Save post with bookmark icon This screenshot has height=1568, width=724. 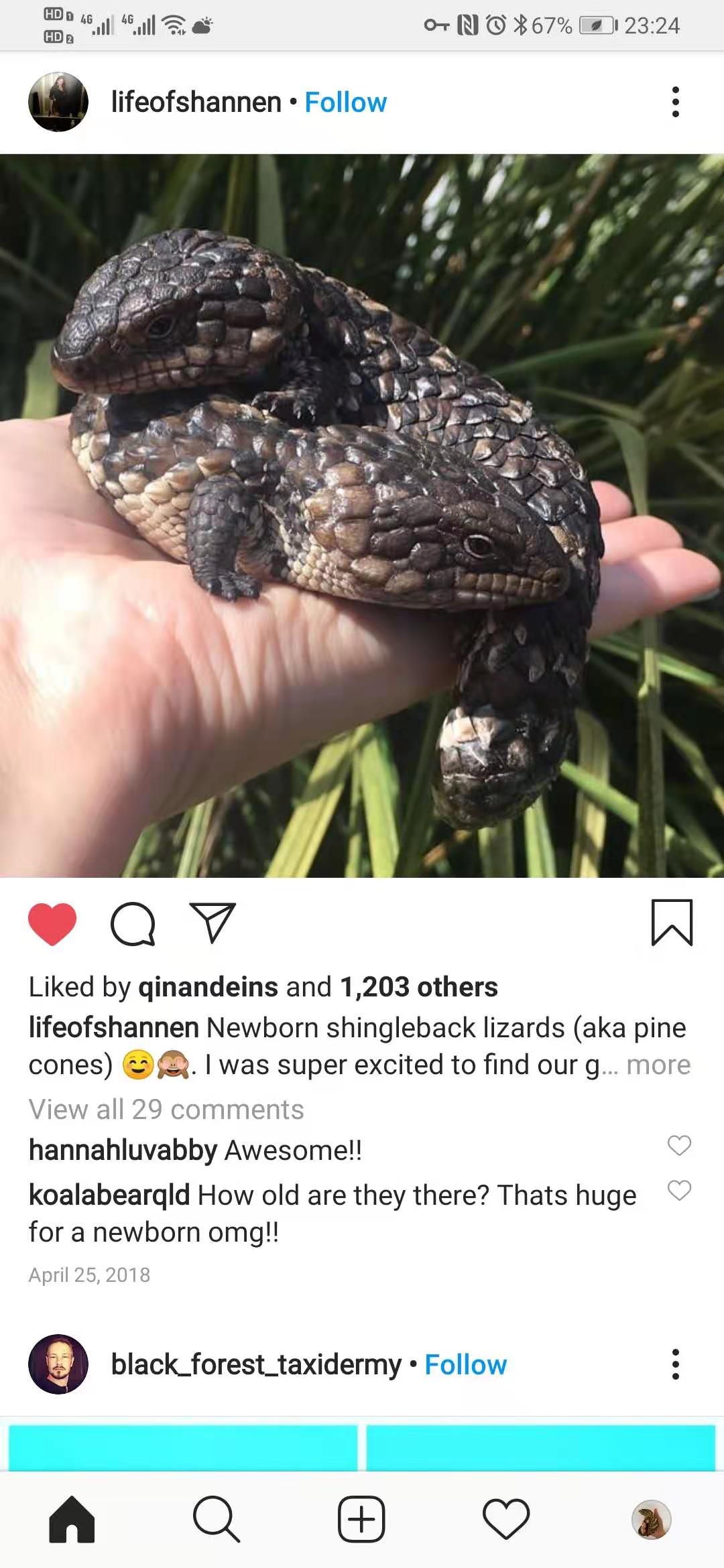672,923
